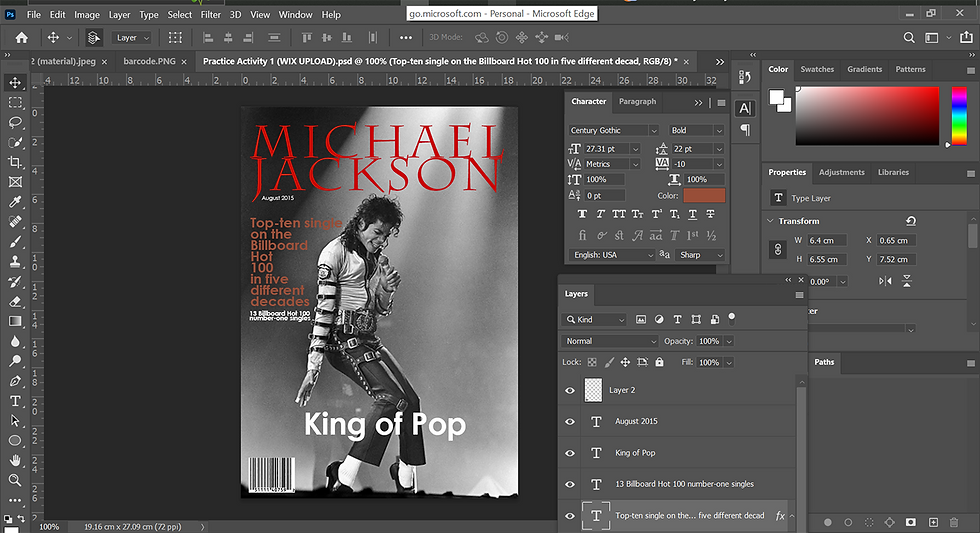
Task: Collapse the Transform section
Action: [x=771, y=221]
